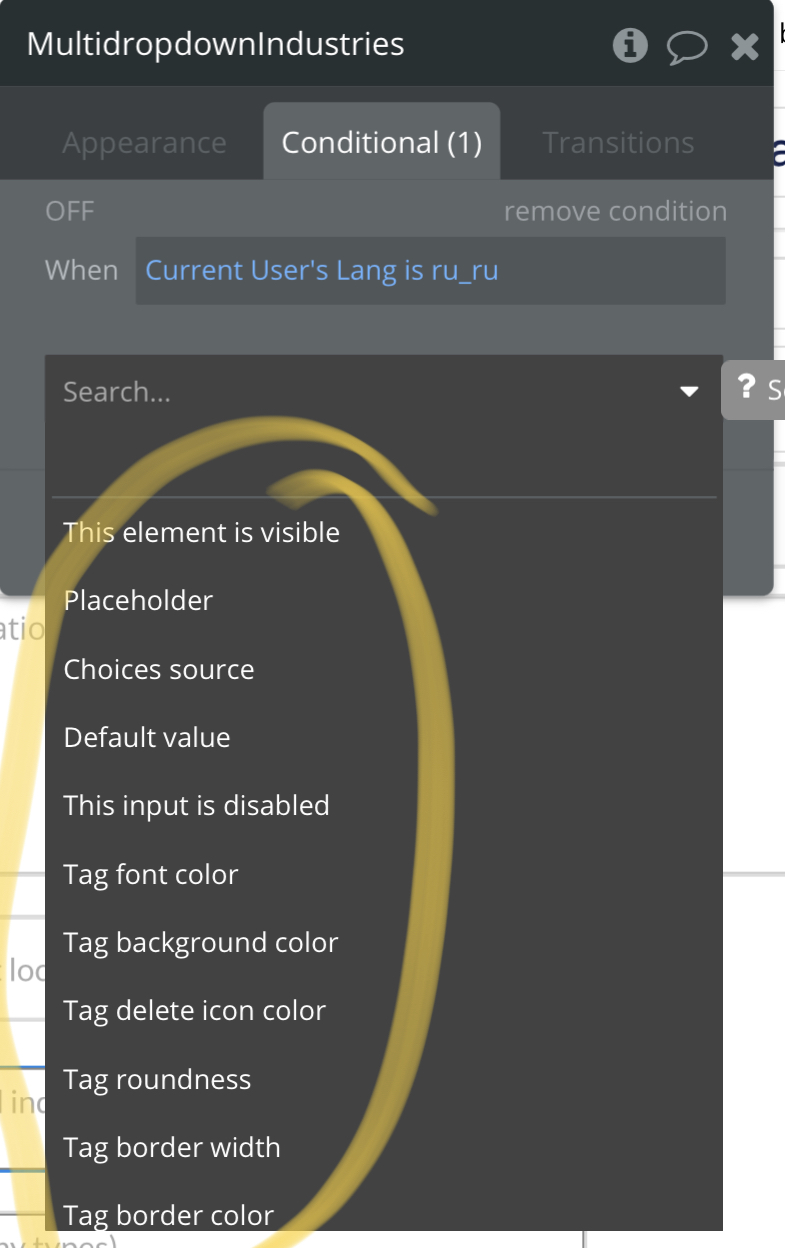
Task: Select the Tag font color property
Action: click(x=384, y=874)
